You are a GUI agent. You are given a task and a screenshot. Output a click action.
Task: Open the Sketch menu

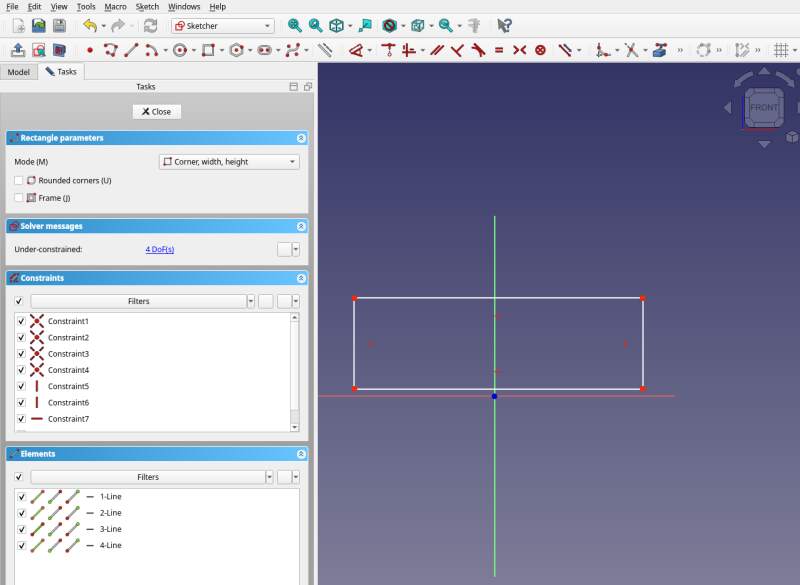(x=147, y=6)
